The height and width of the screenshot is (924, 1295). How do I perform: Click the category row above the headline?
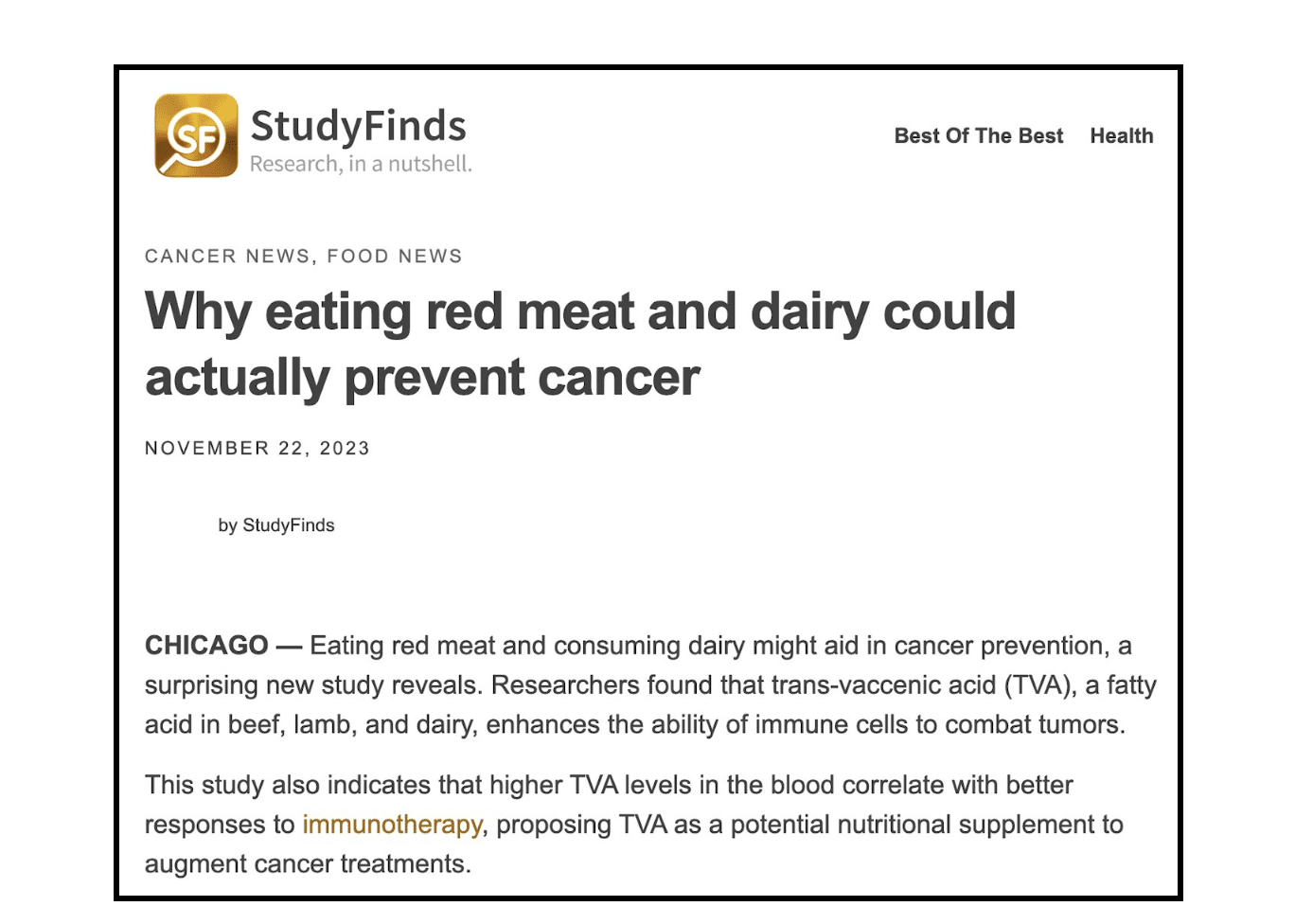(303, 256)
